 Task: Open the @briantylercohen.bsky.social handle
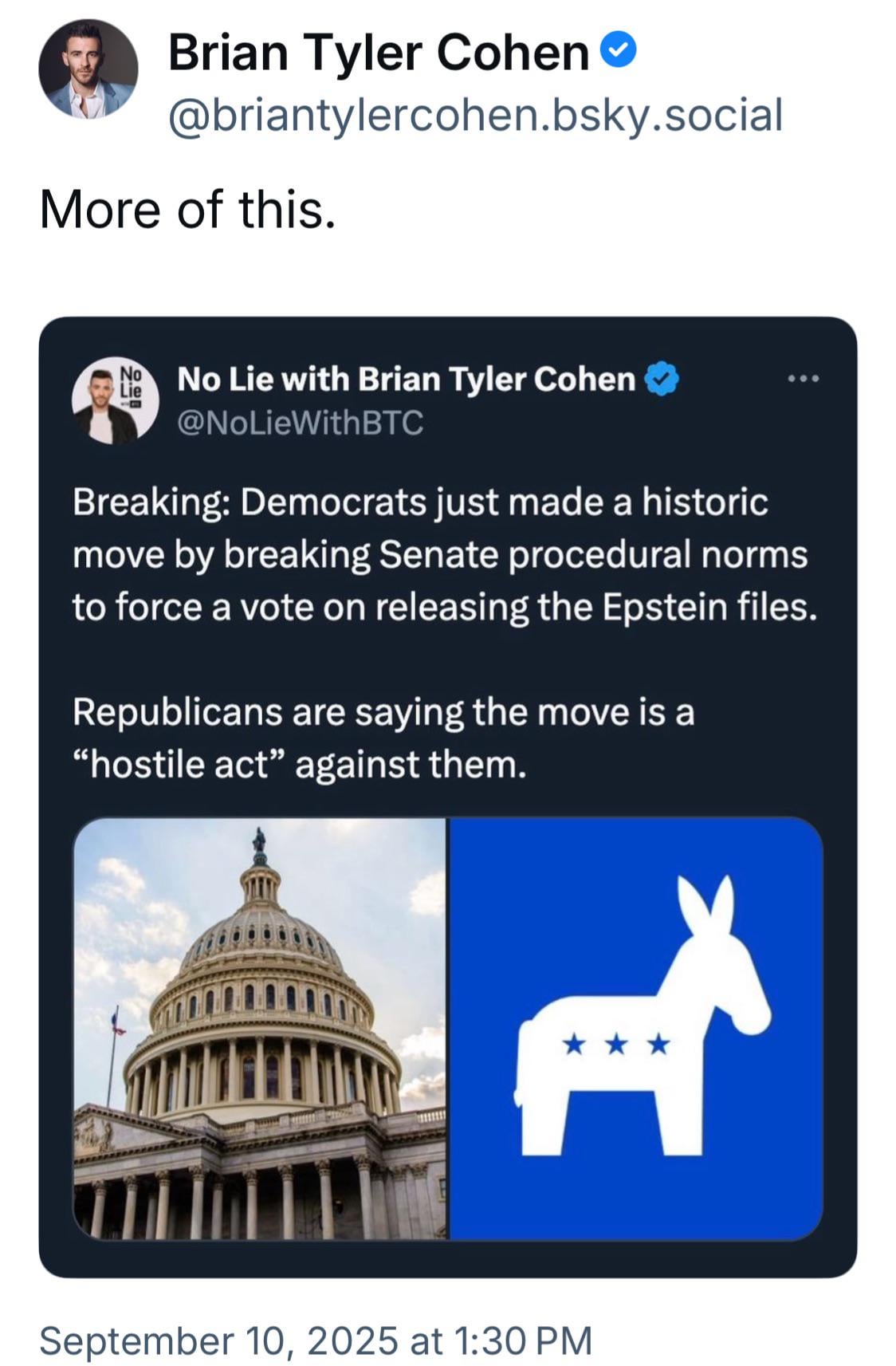click(x=476, y=115)
